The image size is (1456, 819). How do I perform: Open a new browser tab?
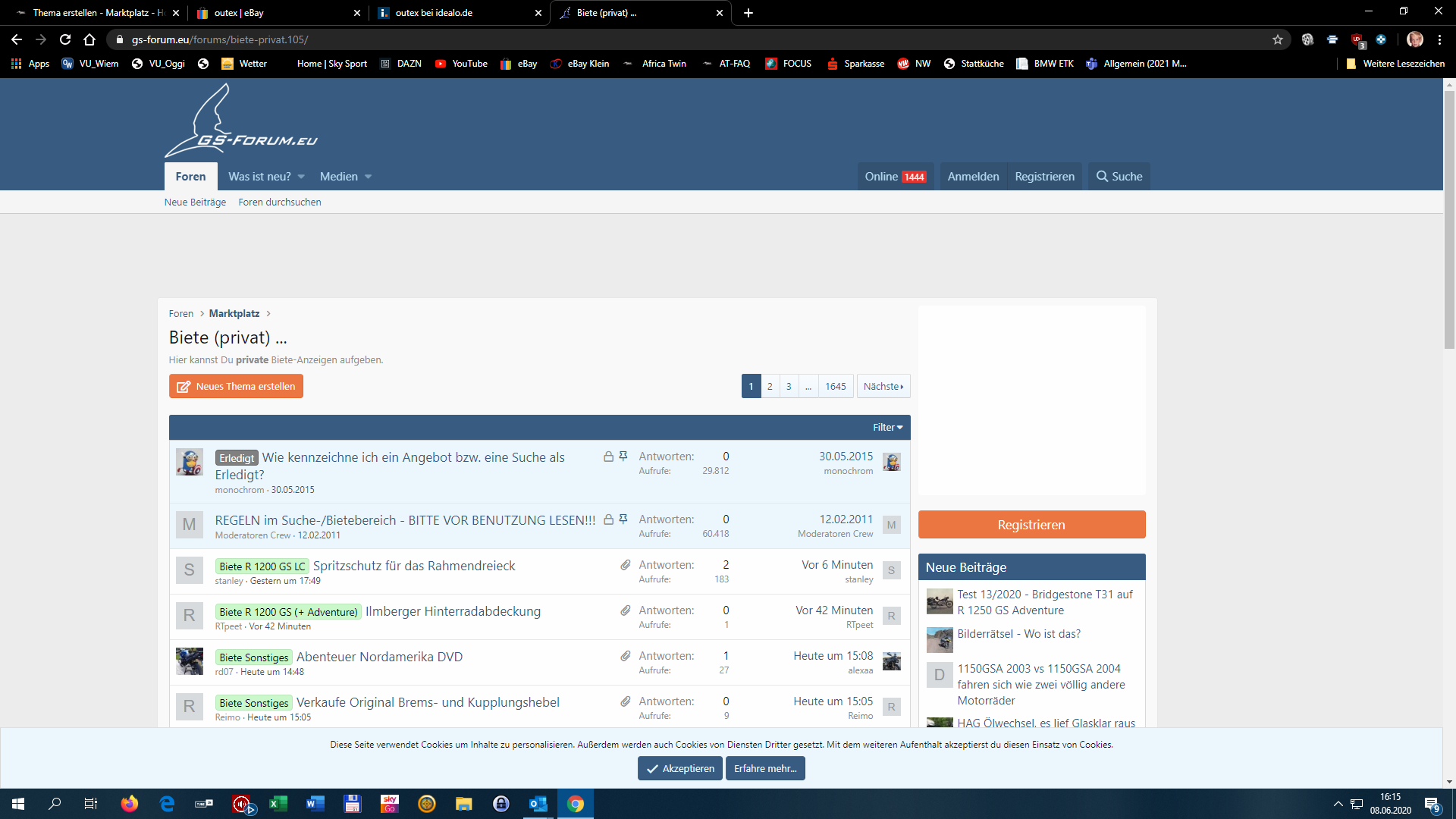tap(748, 13)
